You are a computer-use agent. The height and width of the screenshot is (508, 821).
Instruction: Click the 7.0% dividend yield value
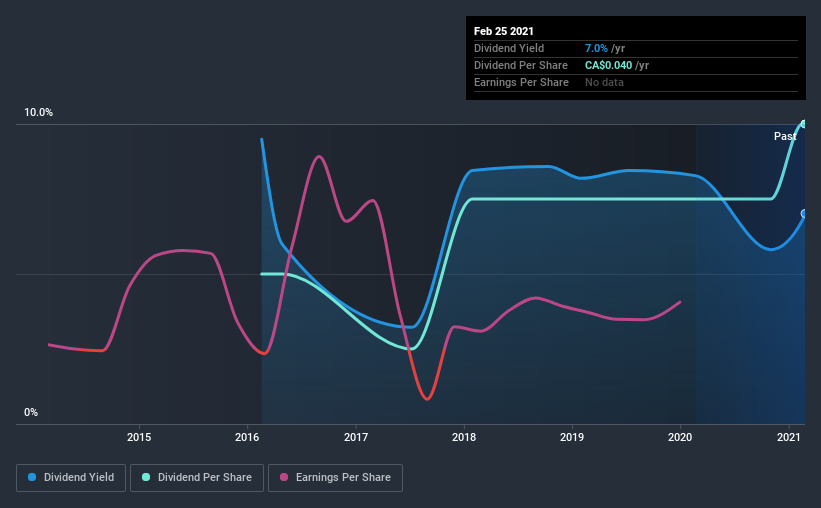[596, 48]
